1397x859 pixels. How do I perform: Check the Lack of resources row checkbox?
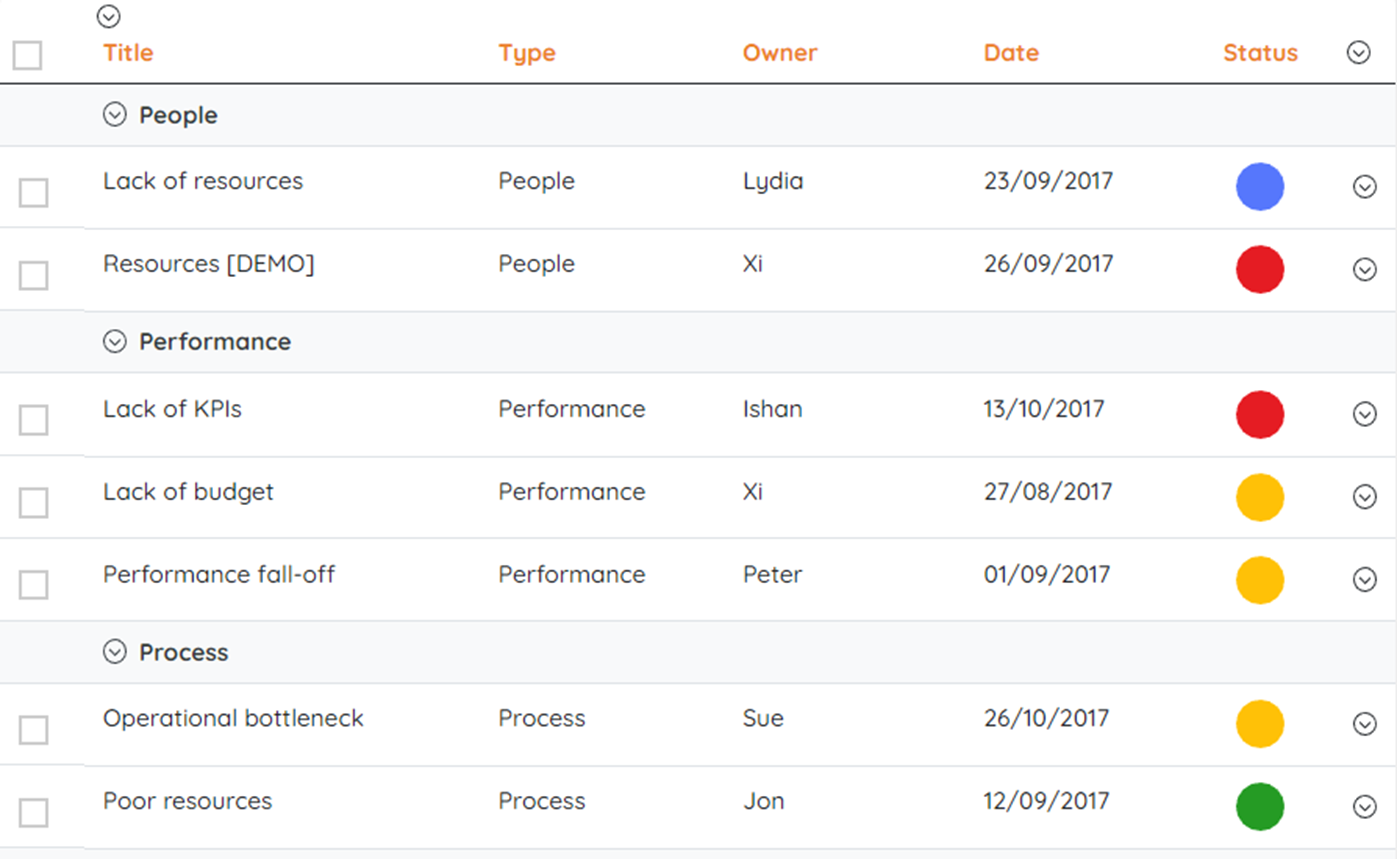pos(34,193)
